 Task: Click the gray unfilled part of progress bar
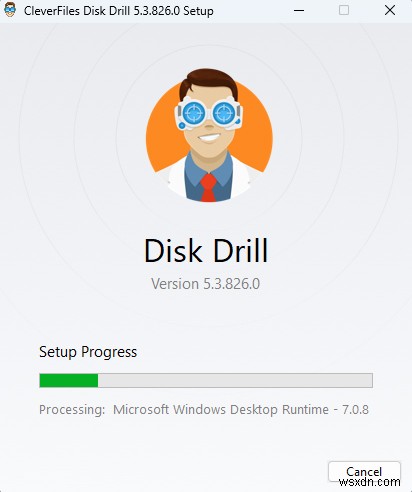(235, 380)
